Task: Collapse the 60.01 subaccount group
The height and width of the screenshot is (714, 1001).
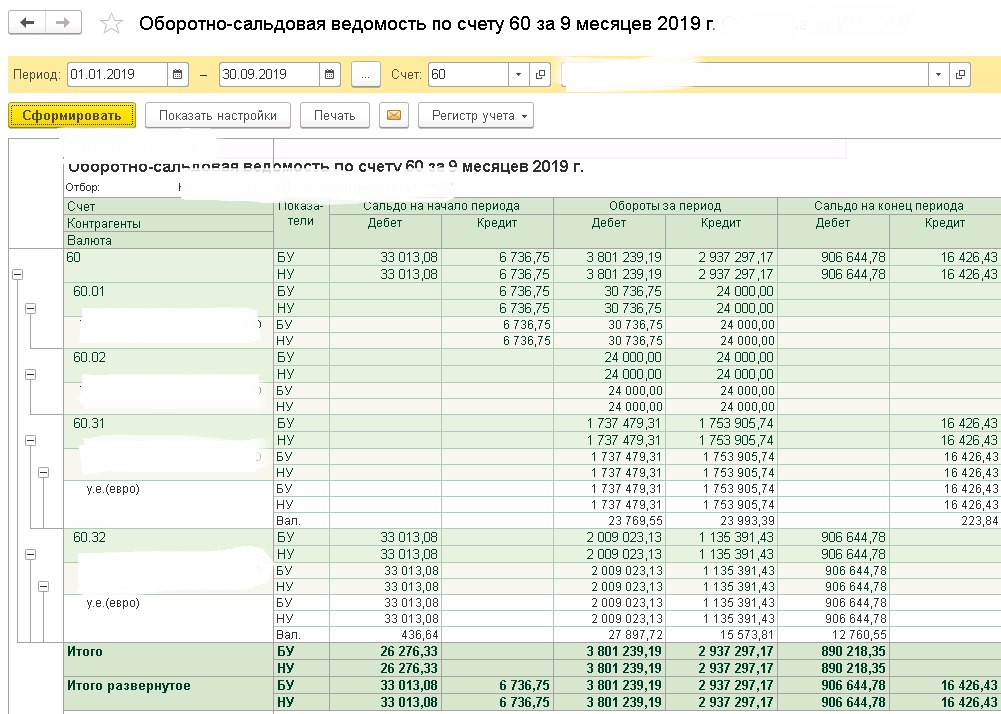Action: click(x=30, y=308)
